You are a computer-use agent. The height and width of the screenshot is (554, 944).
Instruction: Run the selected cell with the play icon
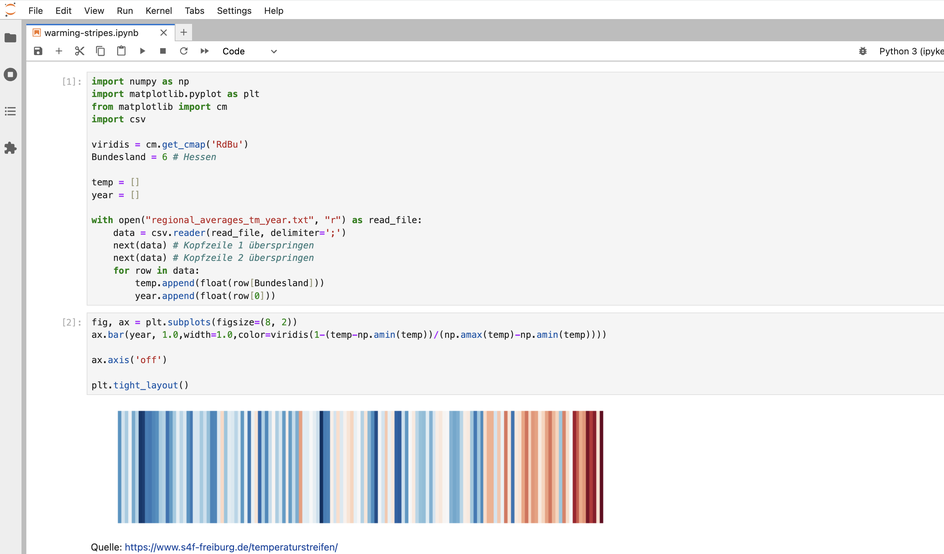click(142, 51)
